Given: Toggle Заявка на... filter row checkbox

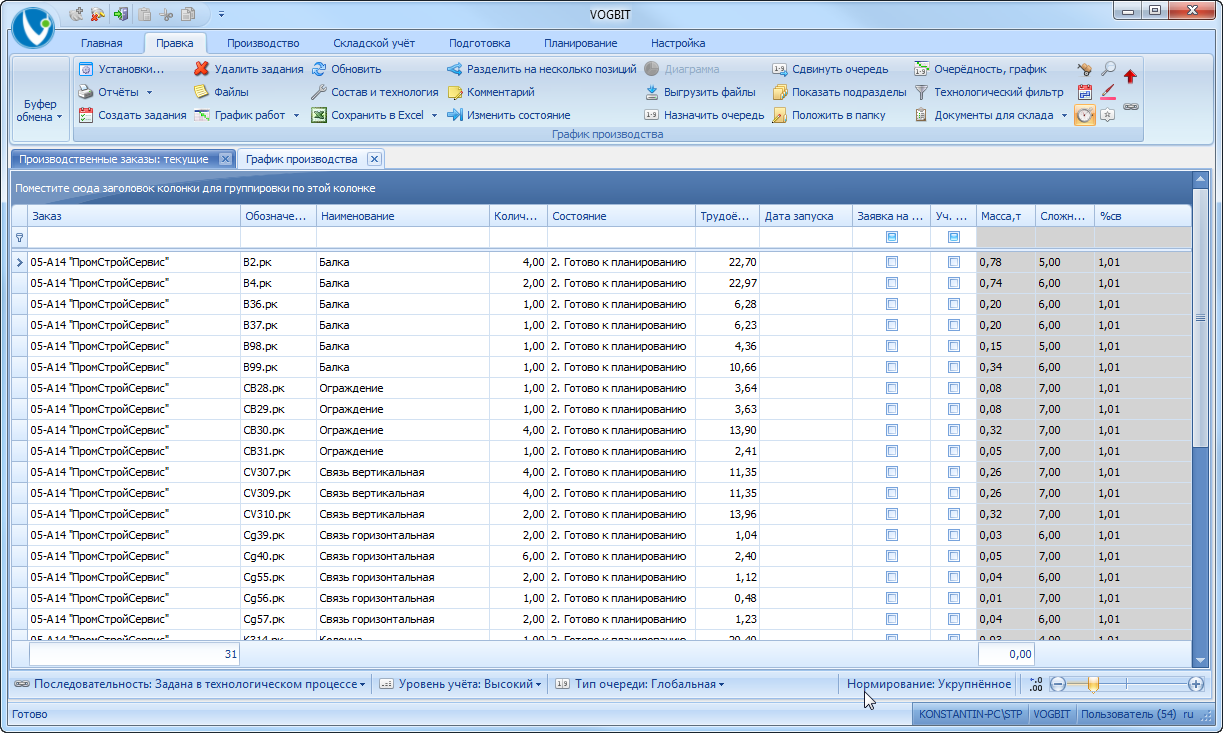Looking at the screenshot, I should point(892,237).
